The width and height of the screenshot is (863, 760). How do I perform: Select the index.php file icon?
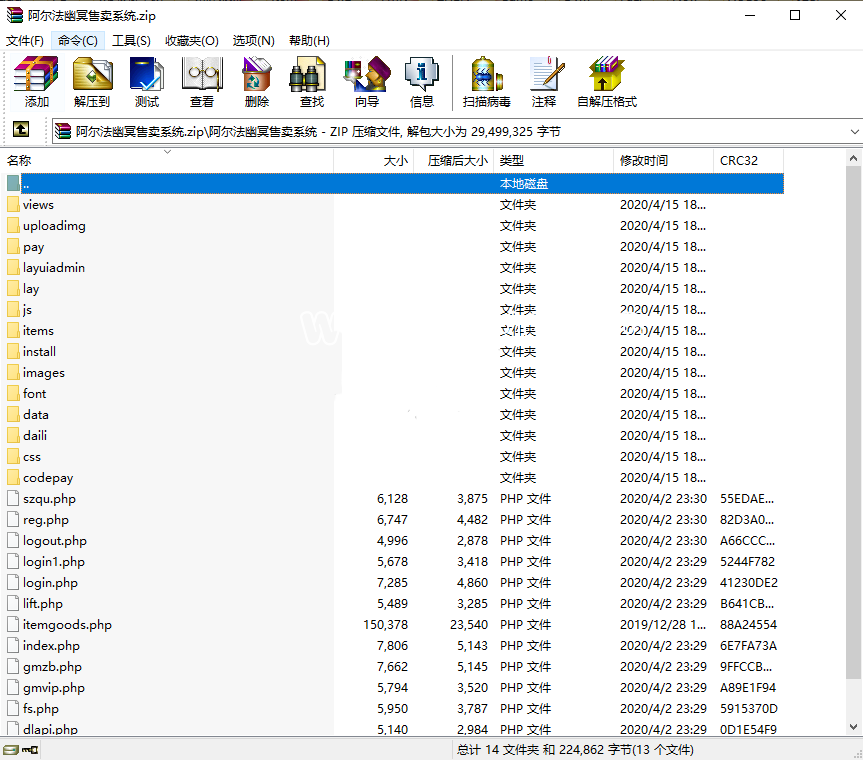click(x=13, y=646)
